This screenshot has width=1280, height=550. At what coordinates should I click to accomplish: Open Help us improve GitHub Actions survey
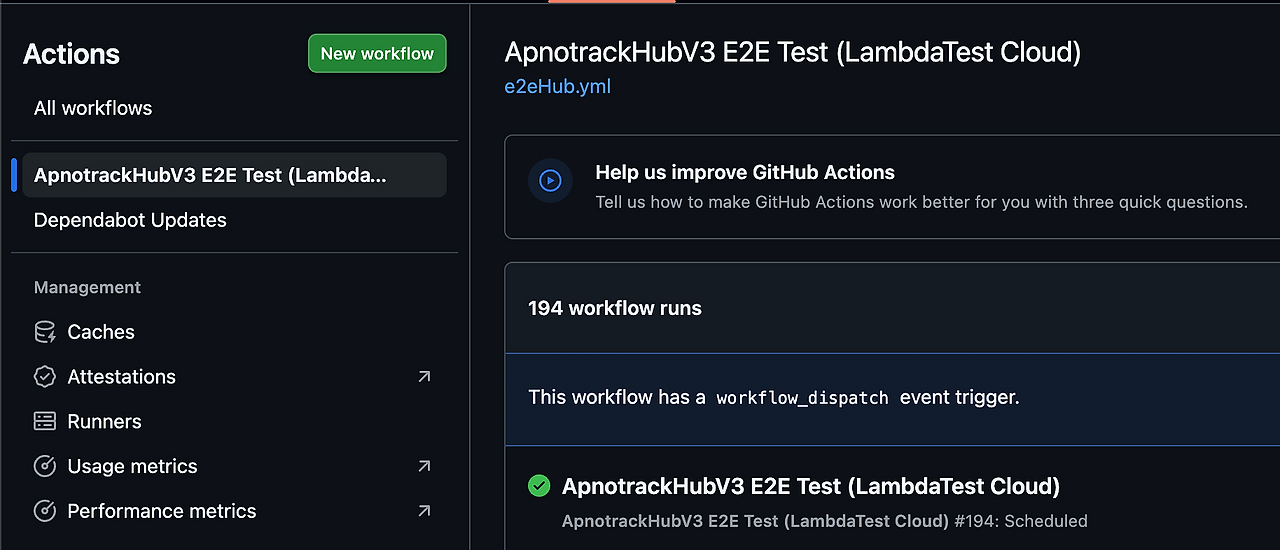click(745, 172)
